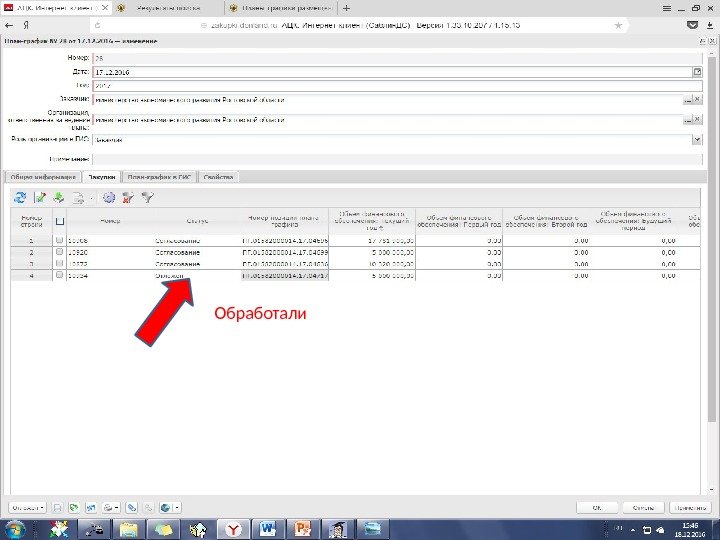720x540 pixels.
Task: Open the printer dropdown arrow at bottom
Action: [117, 507]
